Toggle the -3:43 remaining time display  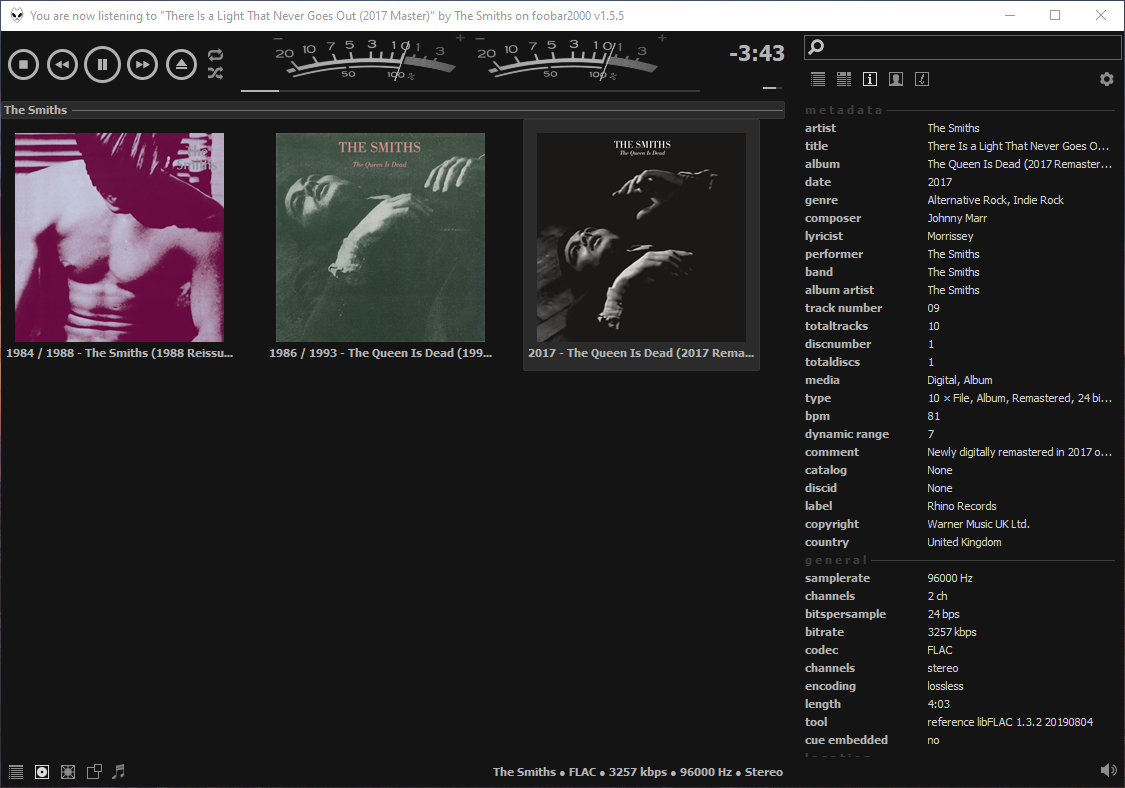(756, 53)
